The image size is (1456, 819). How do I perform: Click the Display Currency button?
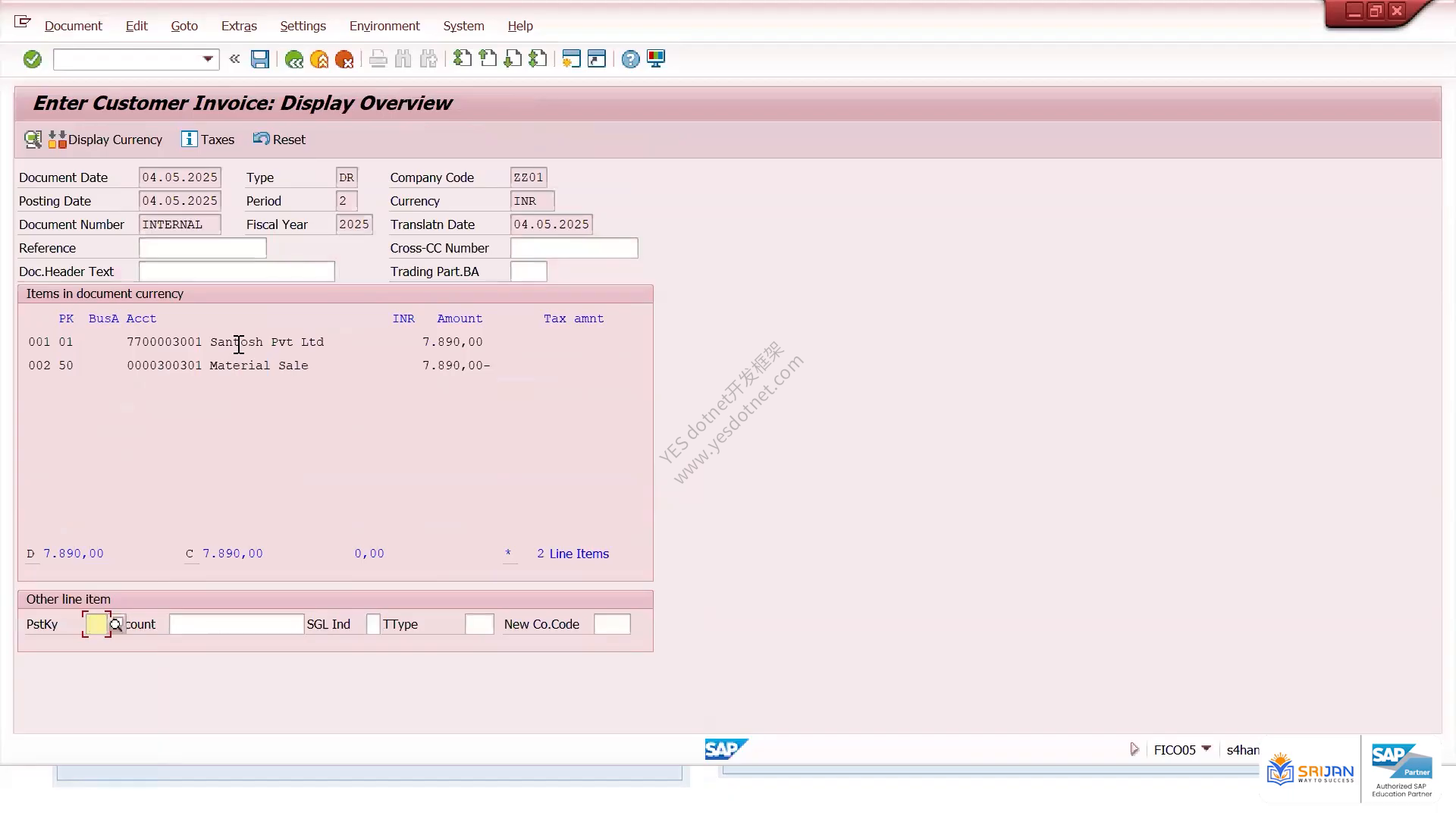point(105,140)
